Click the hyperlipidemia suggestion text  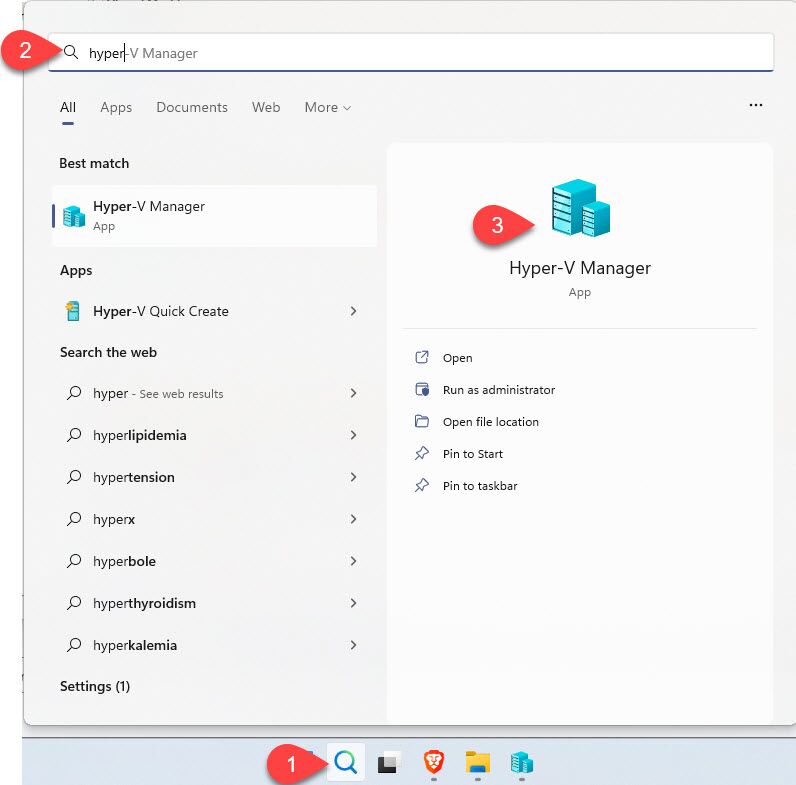click(x=140, y=436)
